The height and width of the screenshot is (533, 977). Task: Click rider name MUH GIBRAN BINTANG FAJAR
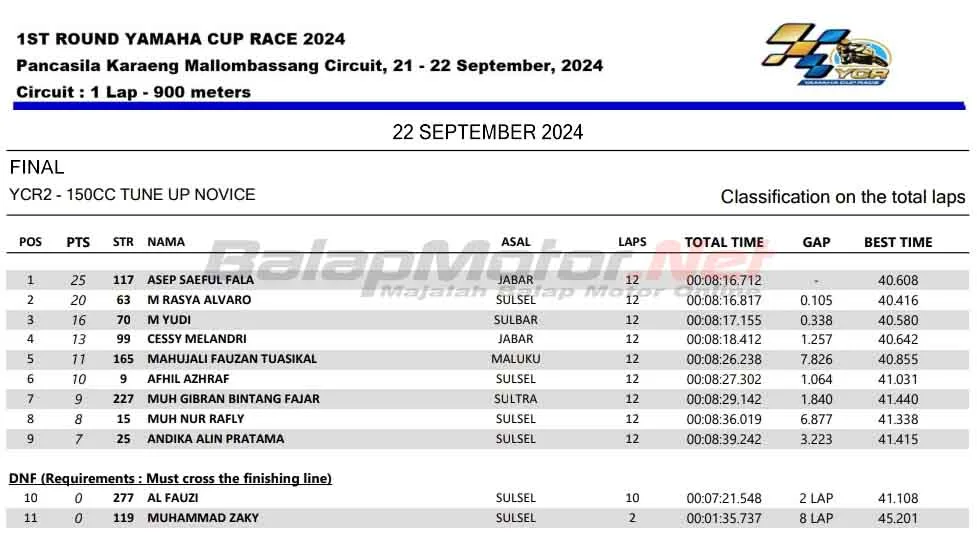(x=233, y=399)
